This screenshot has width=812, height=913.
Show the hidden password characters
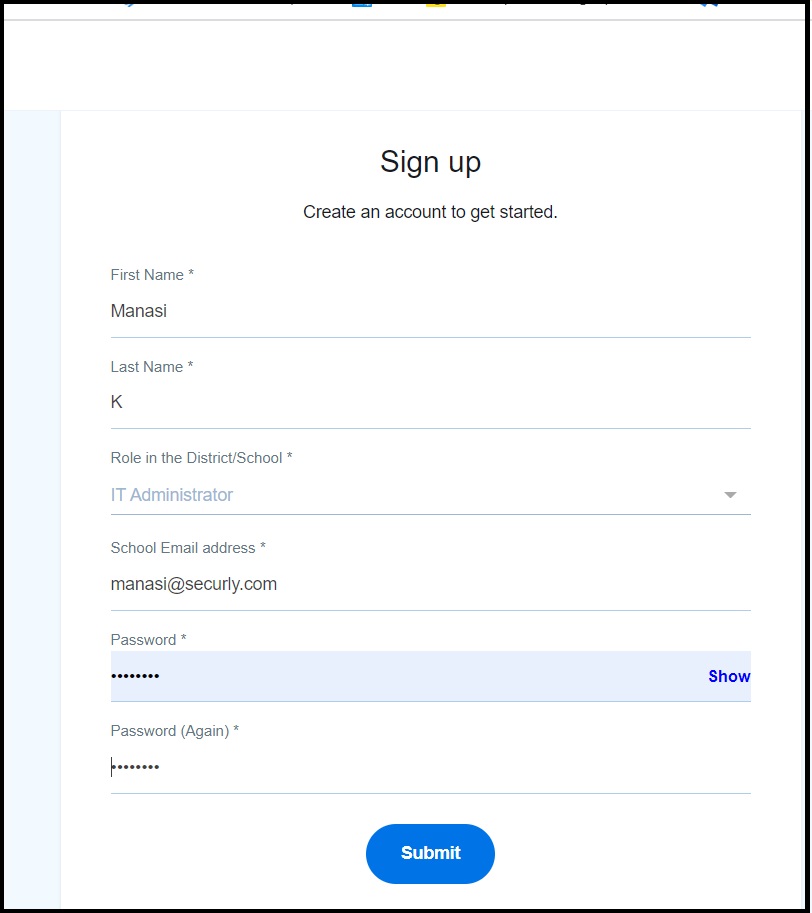(729, 676)
